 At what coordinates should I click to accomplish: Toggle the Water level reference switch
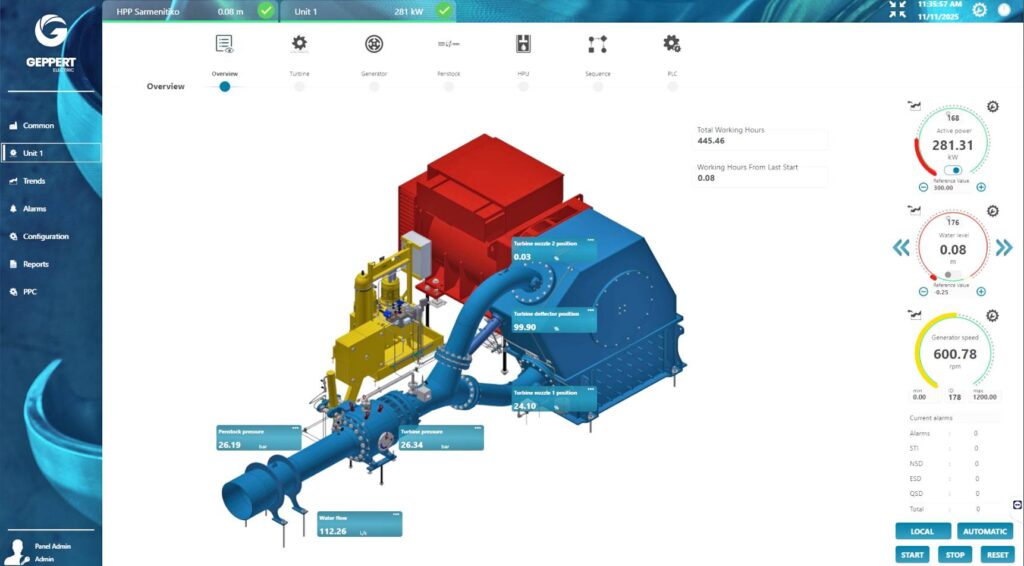[x=952, y=274]
